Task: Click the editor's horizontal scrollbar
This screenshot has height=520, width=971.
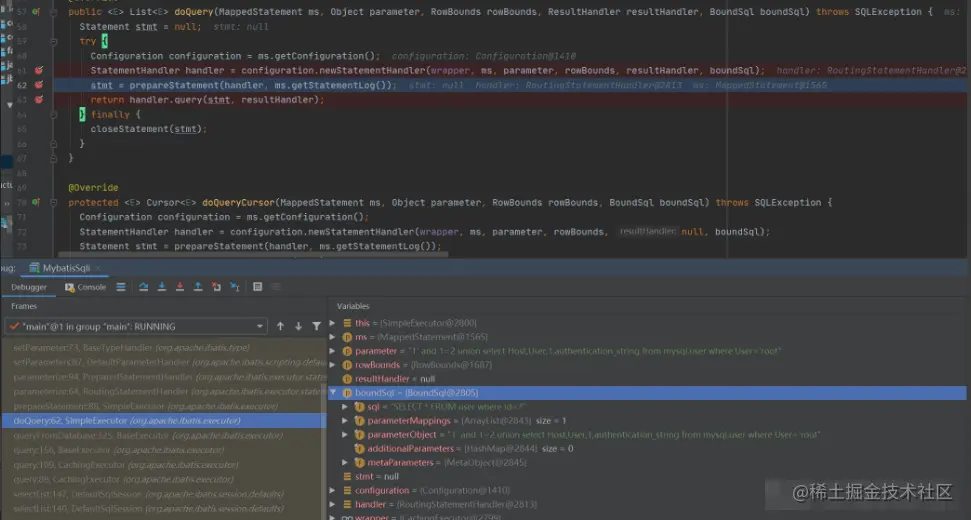Action: (x=253, y=254)
